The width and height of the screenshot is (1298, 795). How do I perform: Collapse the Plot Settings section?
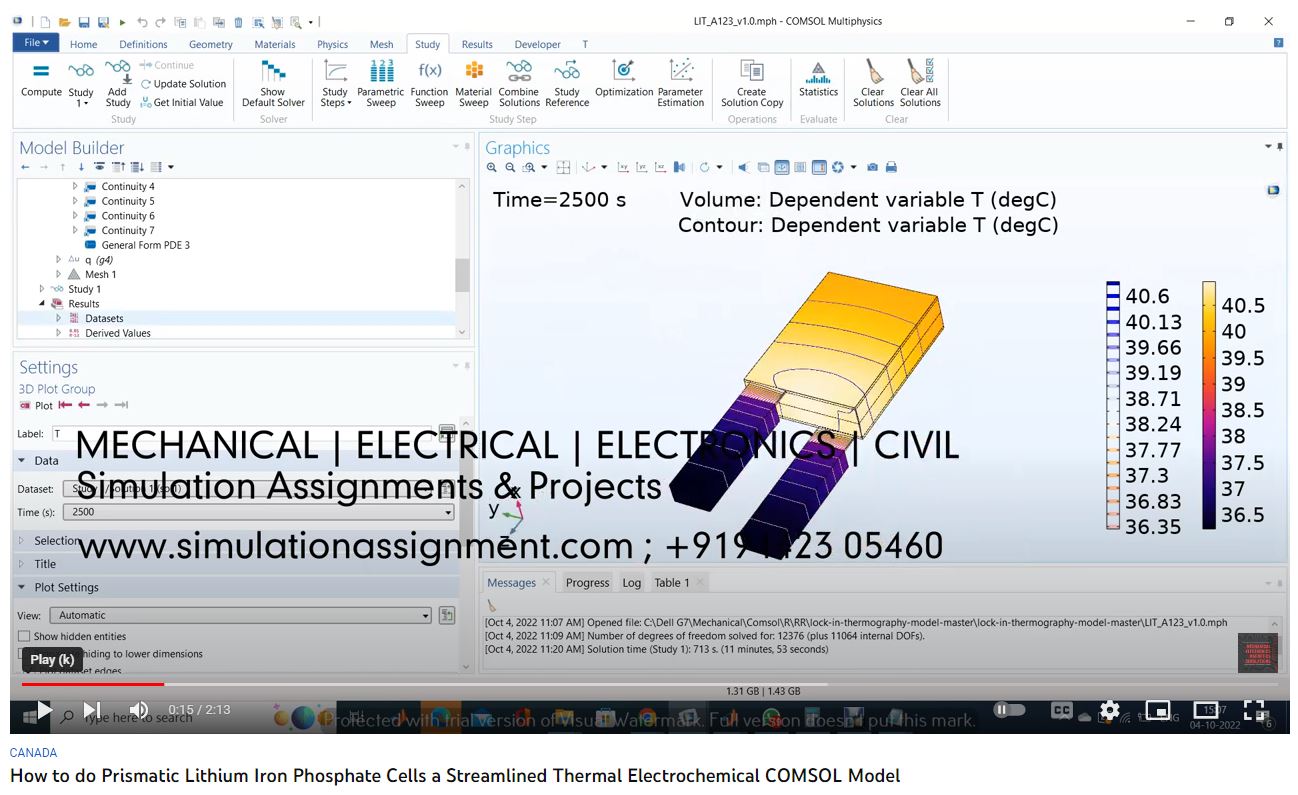pos(23,587)
